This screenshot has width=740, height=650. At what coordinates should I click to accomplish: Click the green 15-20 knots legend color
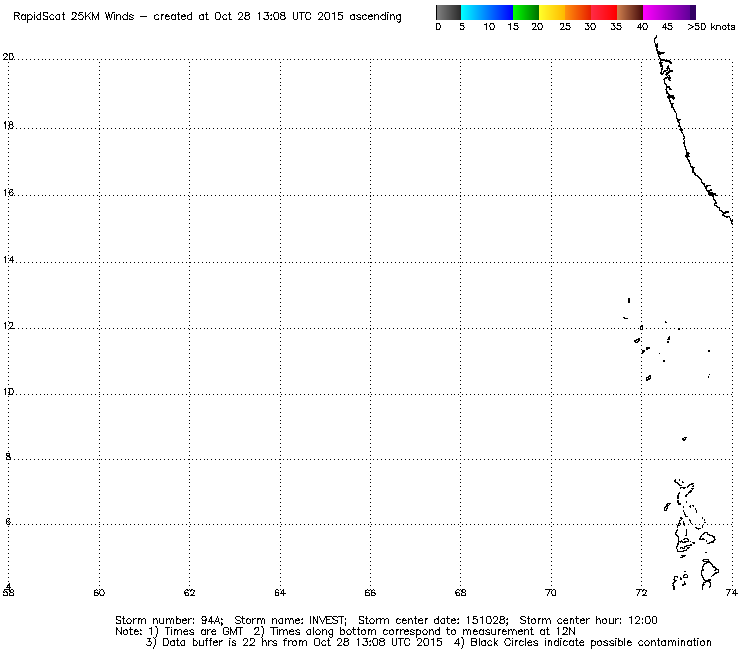tap(526, 12)
